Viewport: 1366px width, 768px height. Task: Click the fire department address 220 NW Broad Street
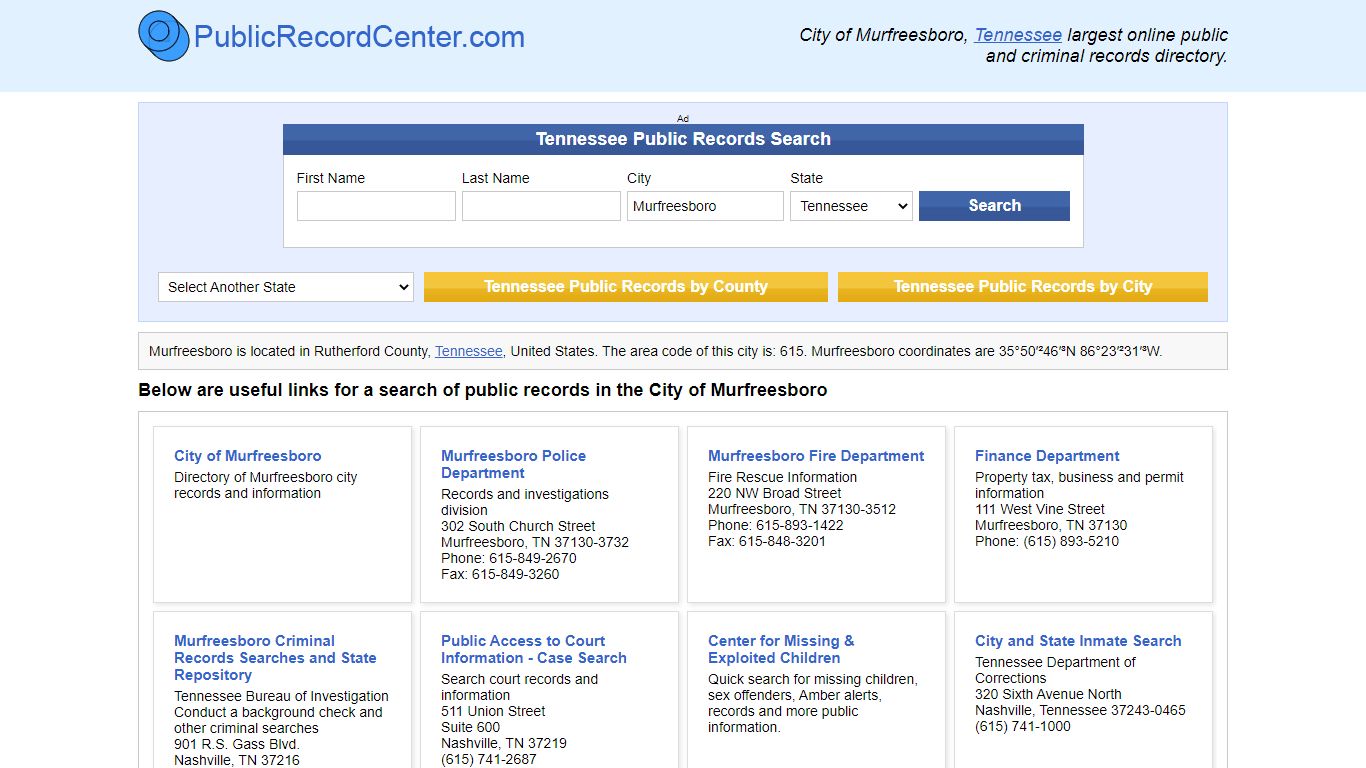point(775,493)
